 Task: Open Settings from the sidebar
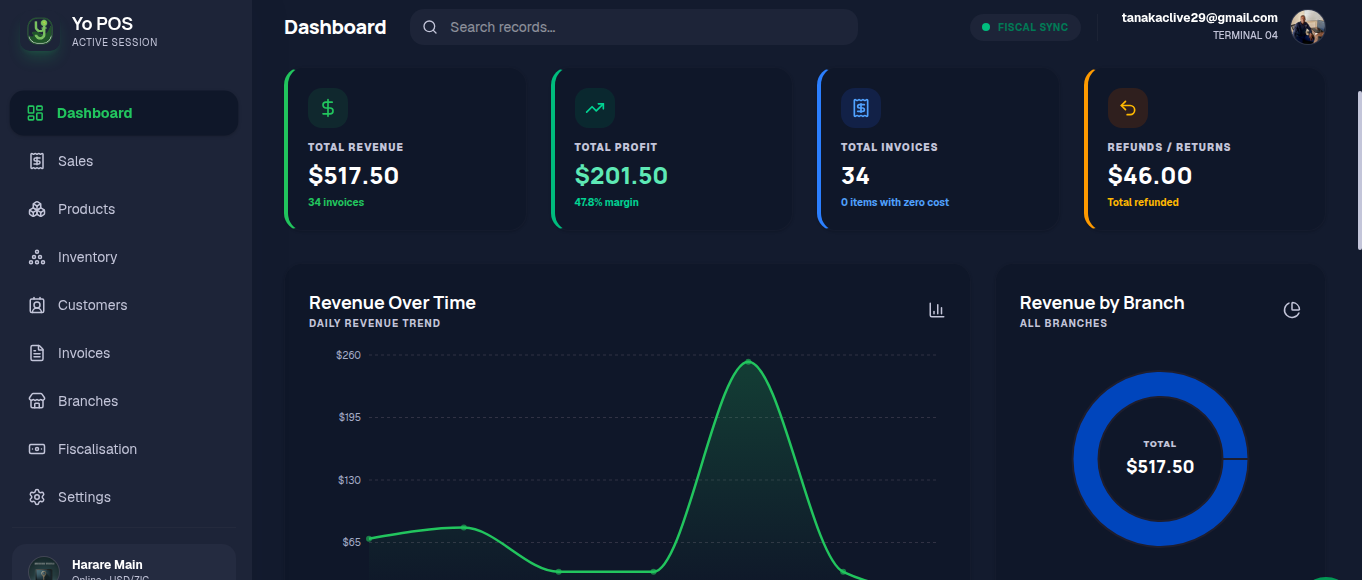[124, 497]
